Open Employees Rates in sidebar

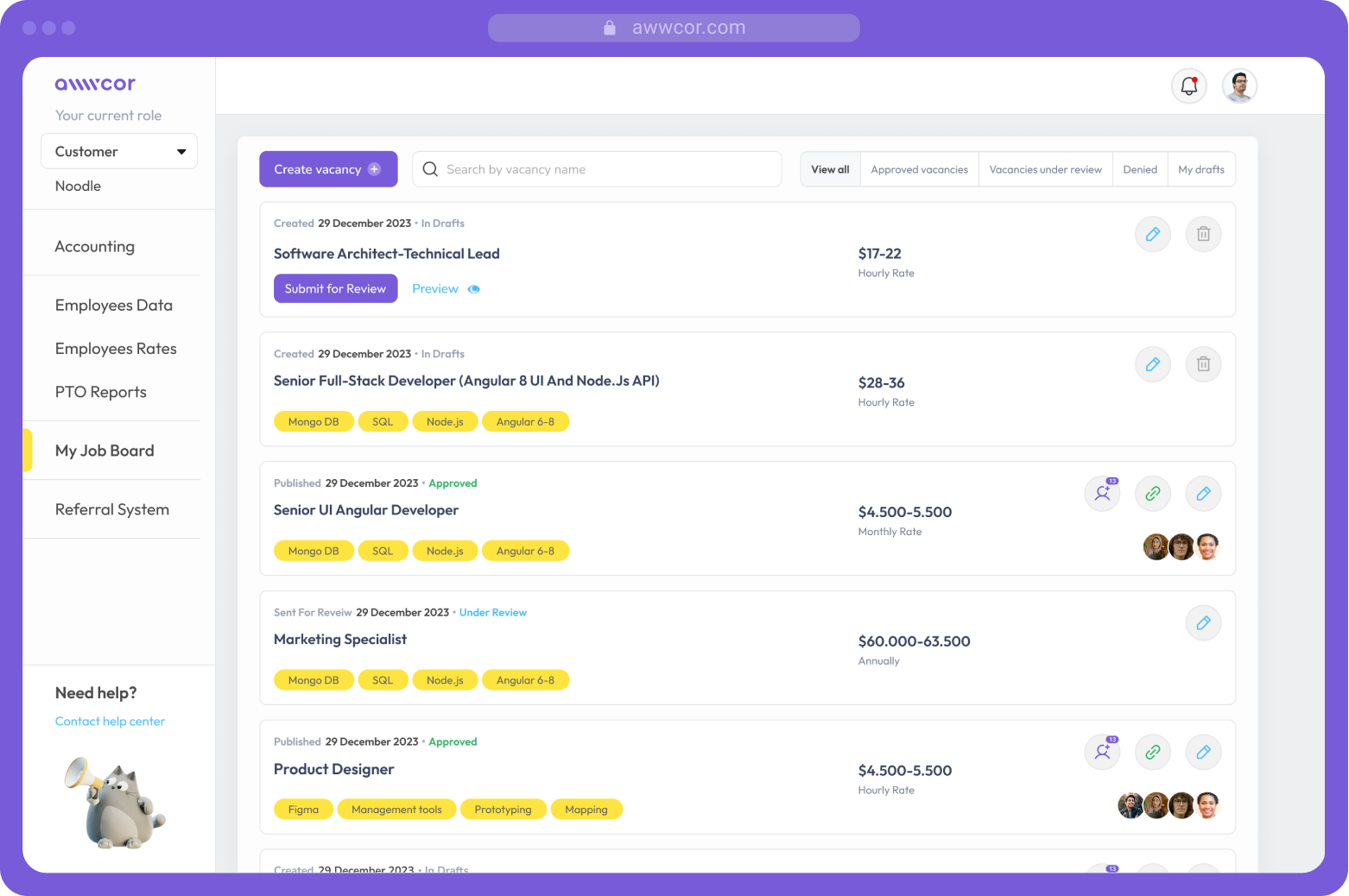116,349
